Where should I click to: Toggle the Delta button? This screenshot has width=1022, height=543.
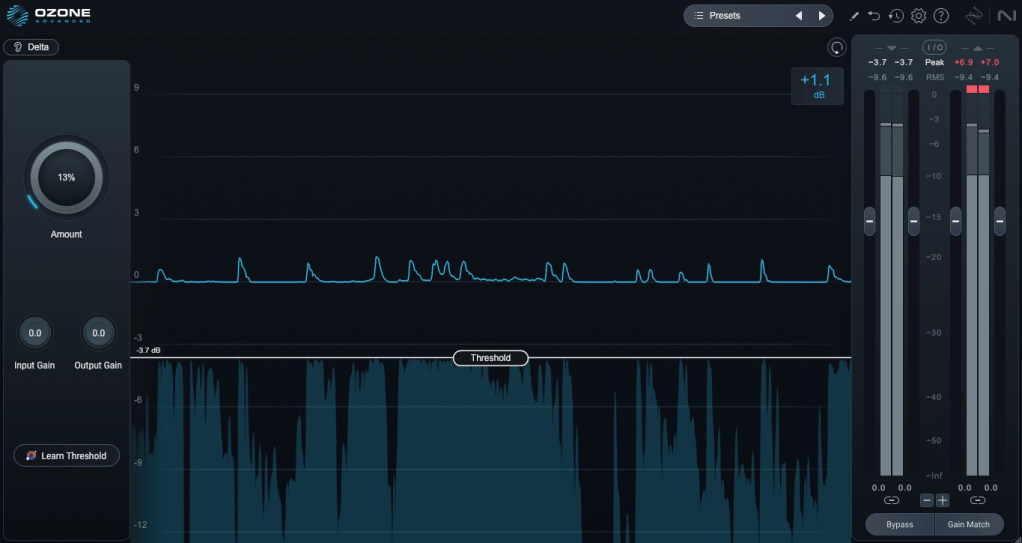click(x=31, y=47)
